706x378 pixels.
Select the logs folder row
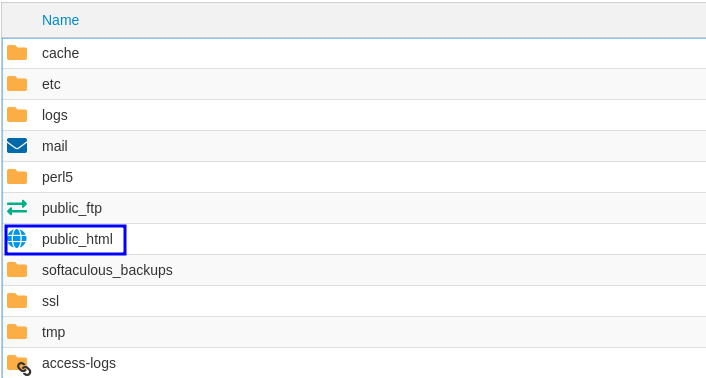[x=354, y=115]
